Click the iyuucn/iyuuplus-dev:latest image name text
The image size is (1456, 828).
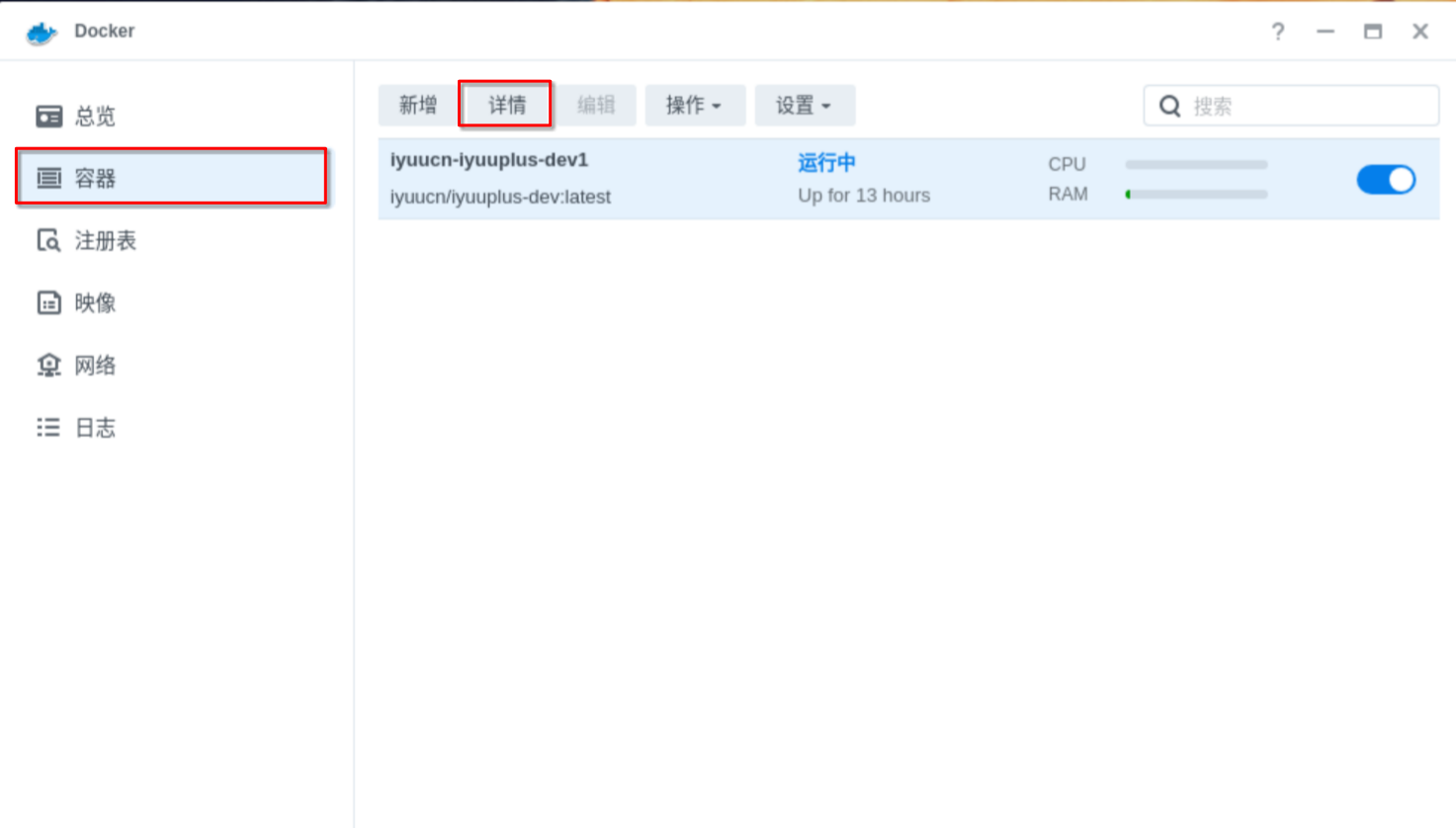[500, 197]
